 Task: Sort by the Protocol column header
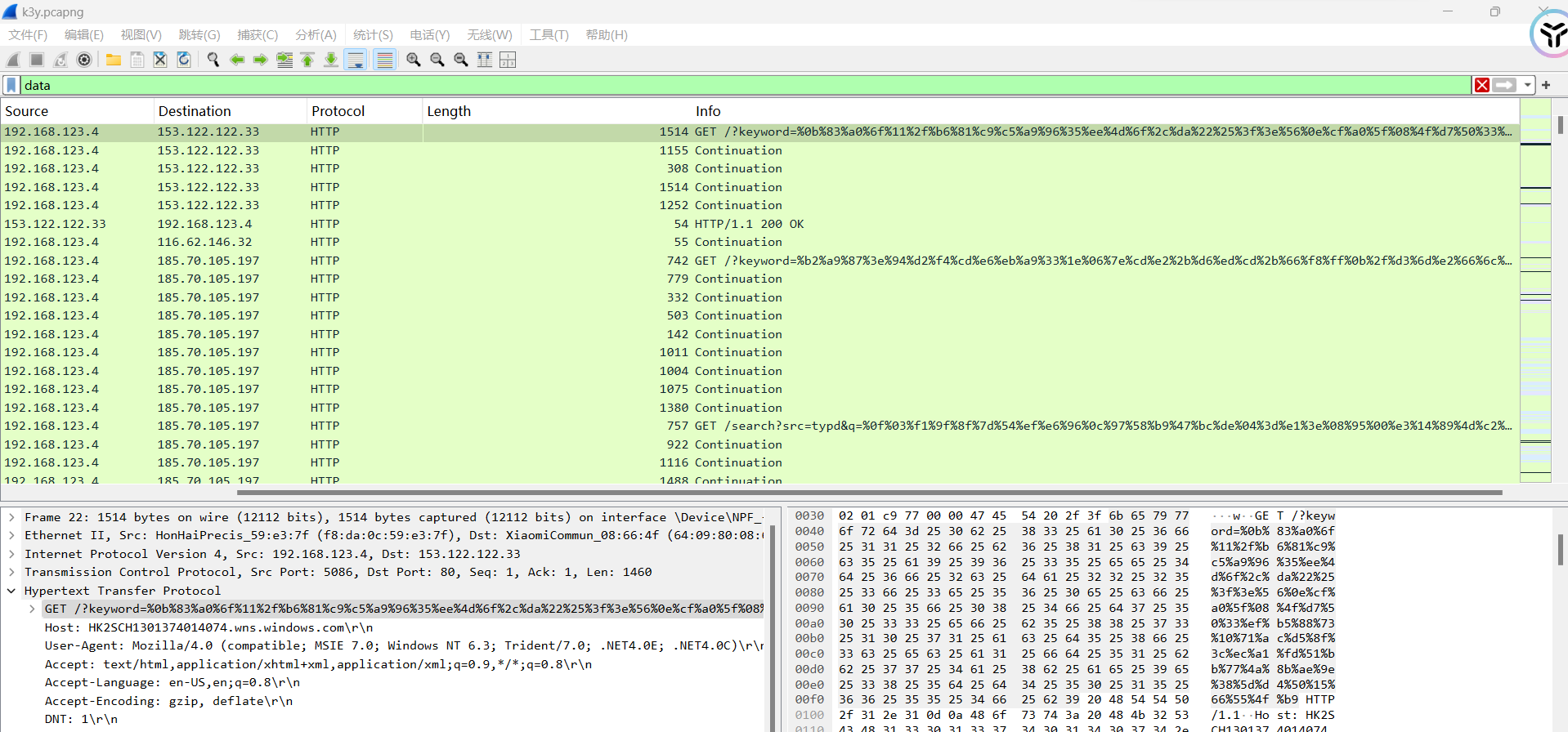(x=365, y=111)
